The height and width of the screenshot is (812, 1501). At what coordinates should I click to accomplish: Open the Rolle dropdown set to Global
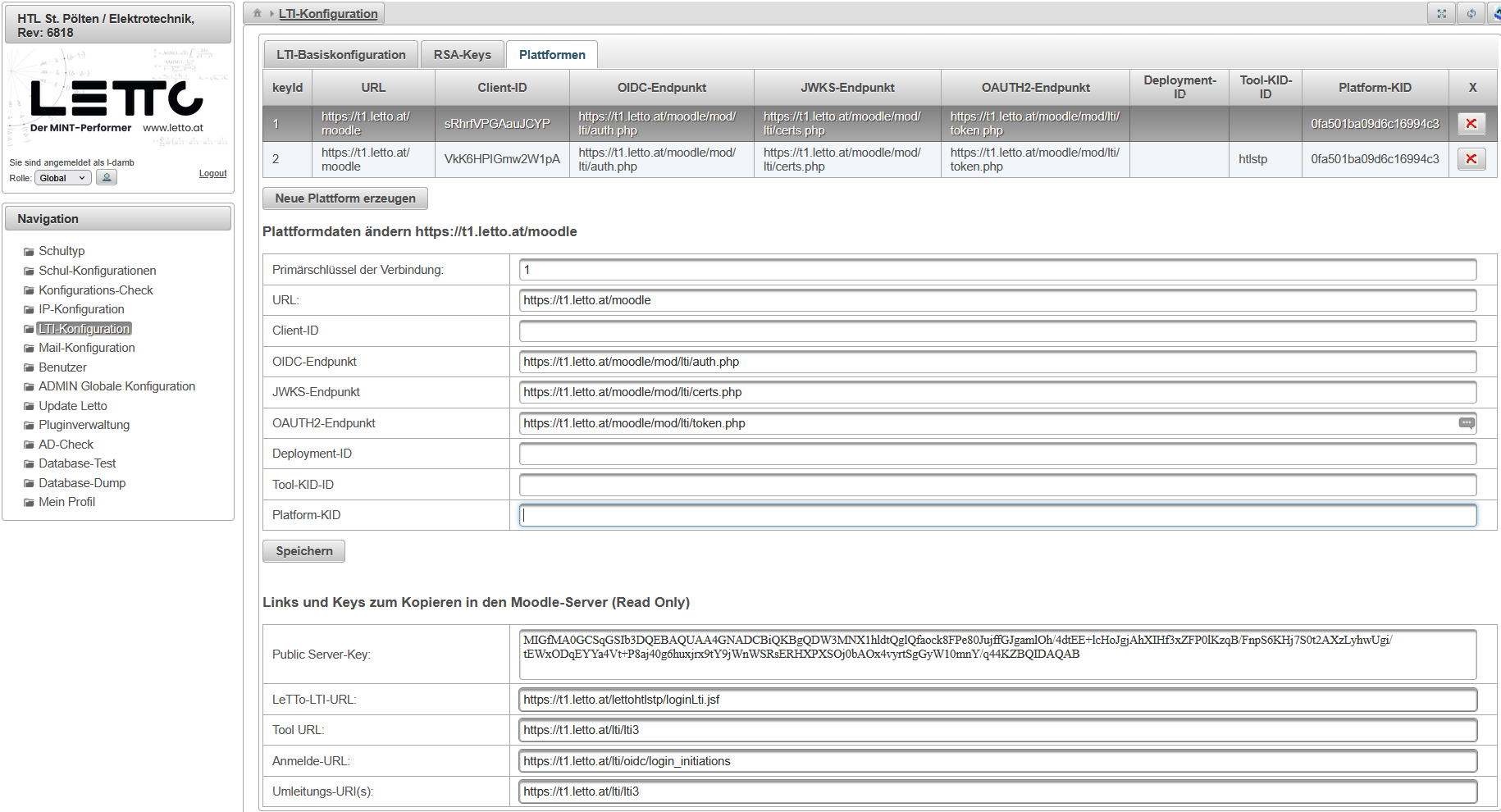pos(62,178)
